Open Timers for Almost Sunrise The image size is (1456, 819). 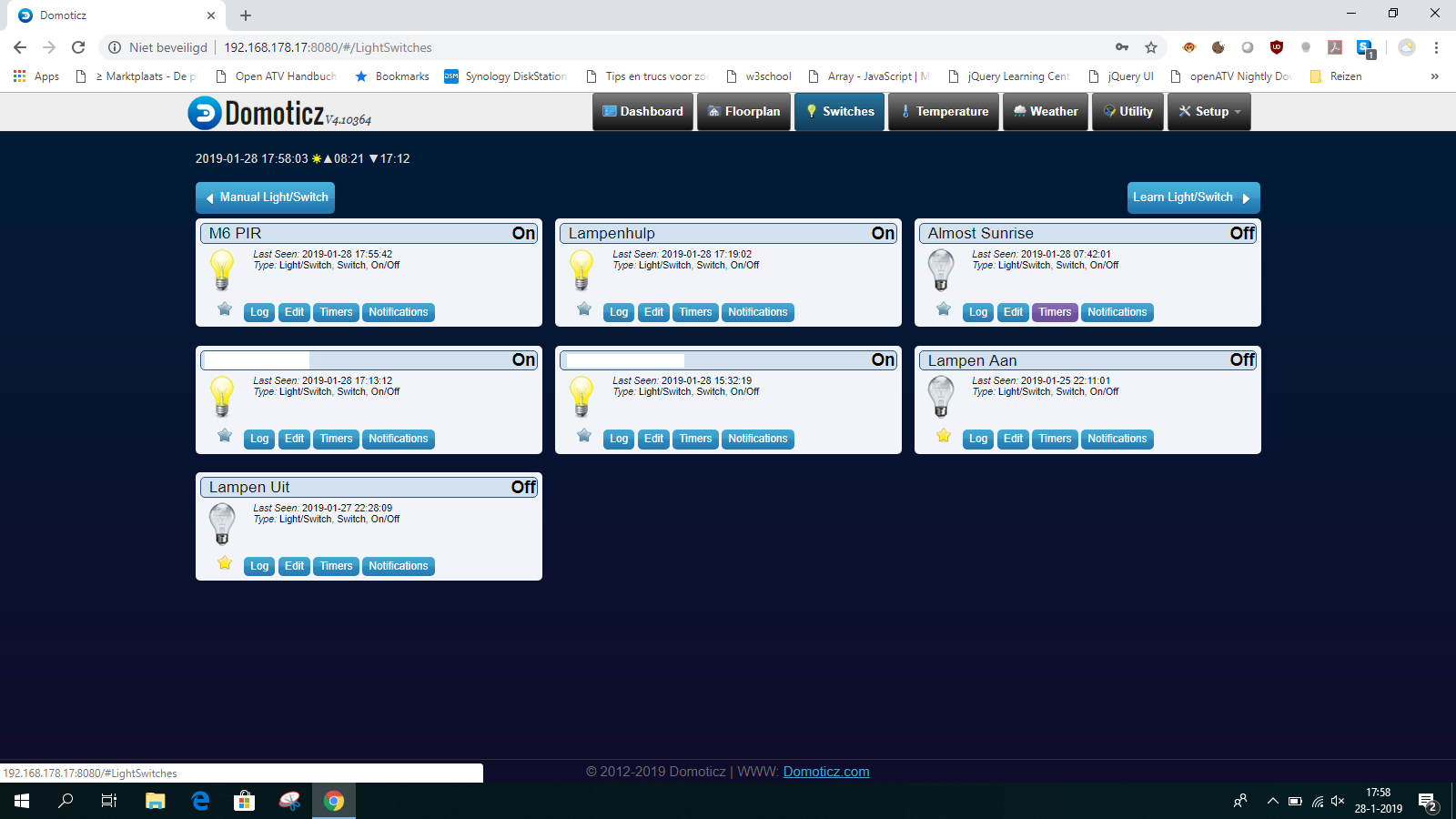[x=1056, y=312]
